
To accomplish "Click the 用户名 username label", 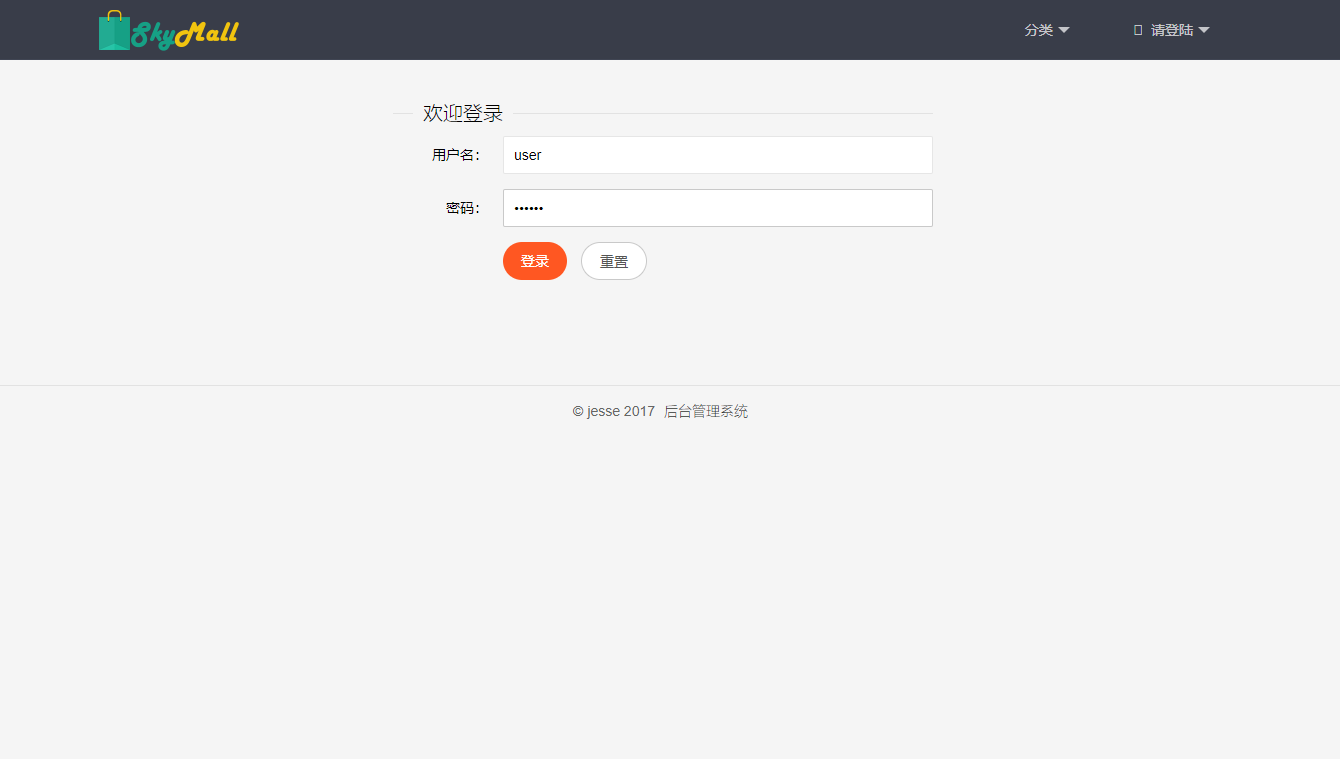I will coord(456,155).
